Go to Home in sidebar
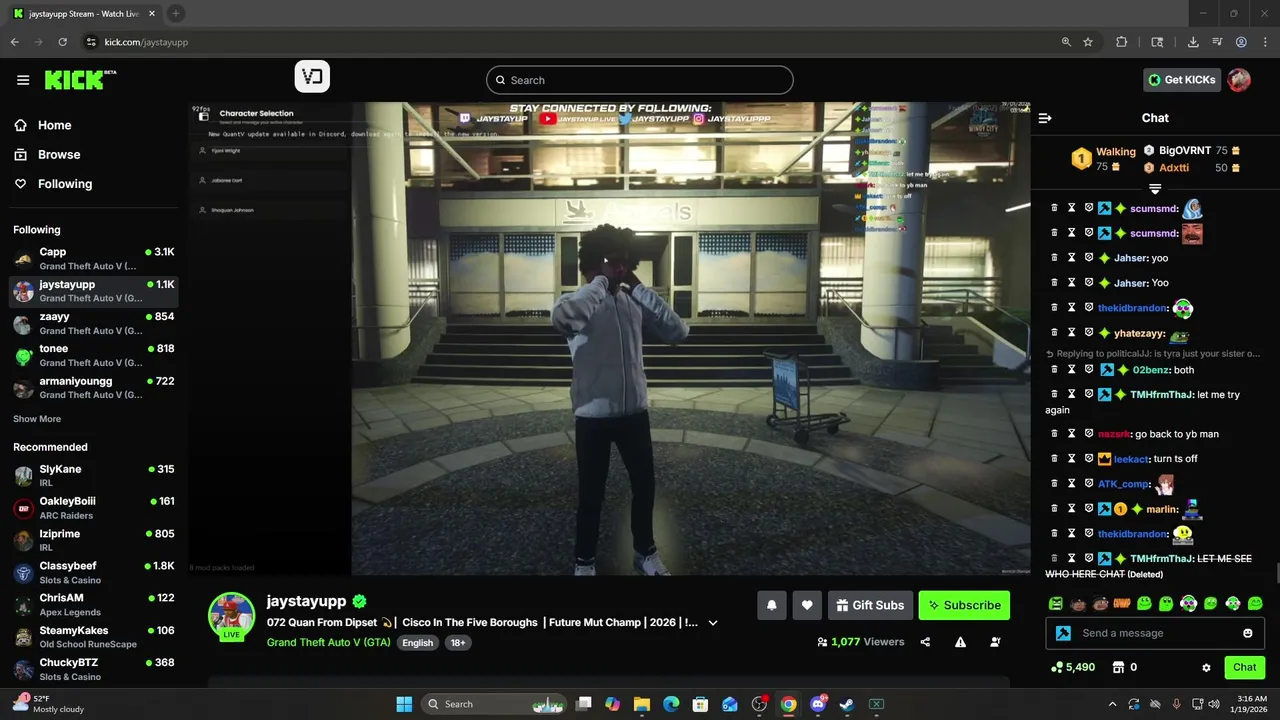The width and height of the screenshot is (1280, 720). tap(43, 125)
